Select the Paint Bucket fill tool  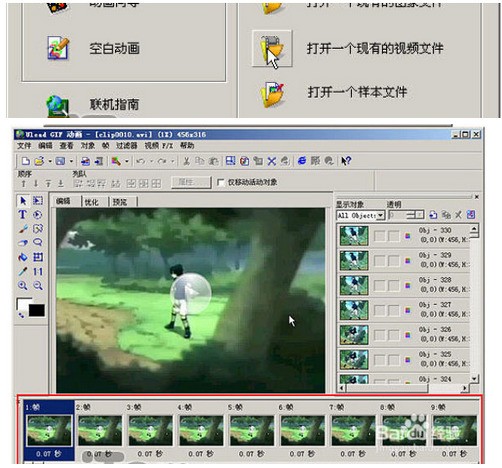22,257
